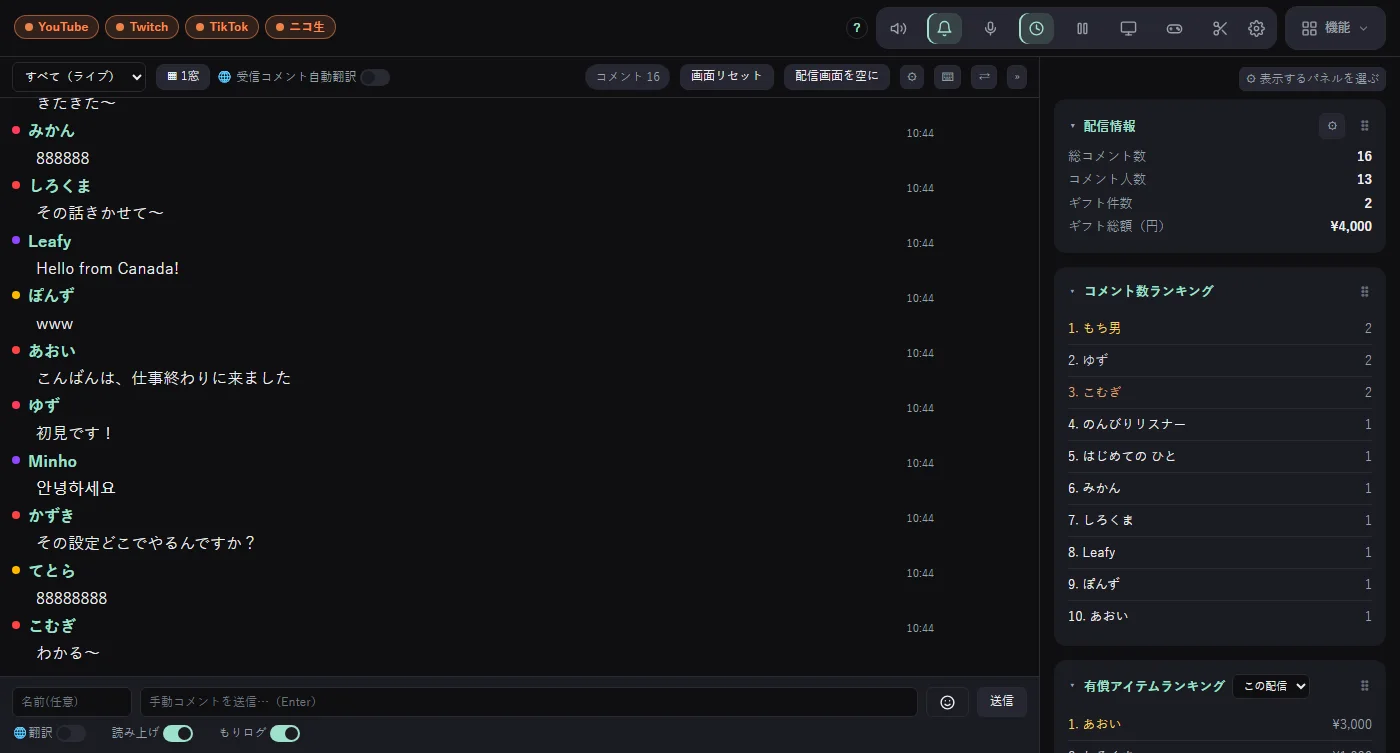Open the 機能 menu dropdown
This screenshot has height=753, width=1400.
tap(1335, 28)
